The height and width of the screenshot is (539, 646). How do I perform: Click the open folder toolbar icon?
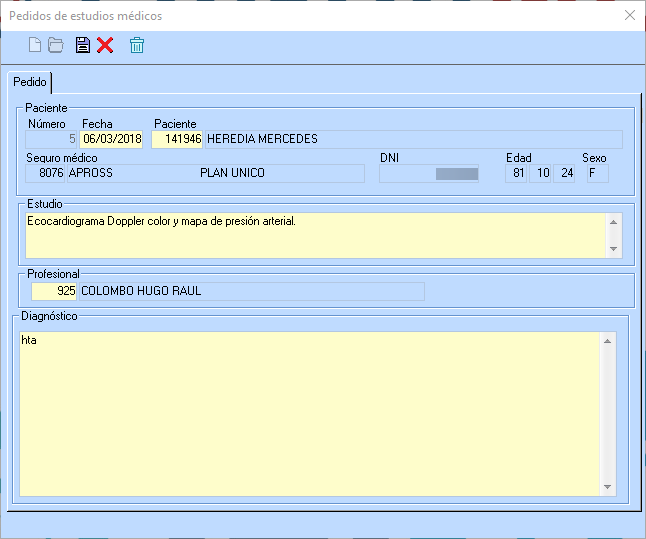coord(56,45)
